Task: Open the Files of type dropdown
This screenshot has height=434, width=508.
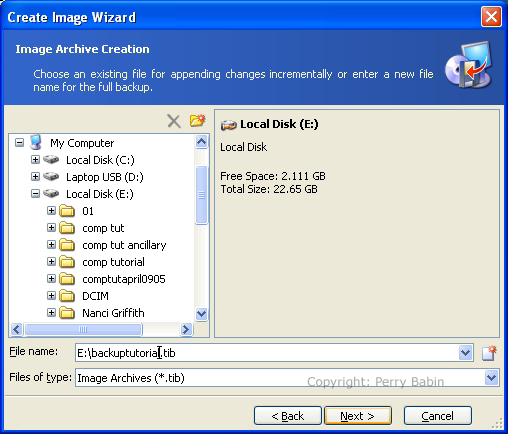Action: [492, 378]
